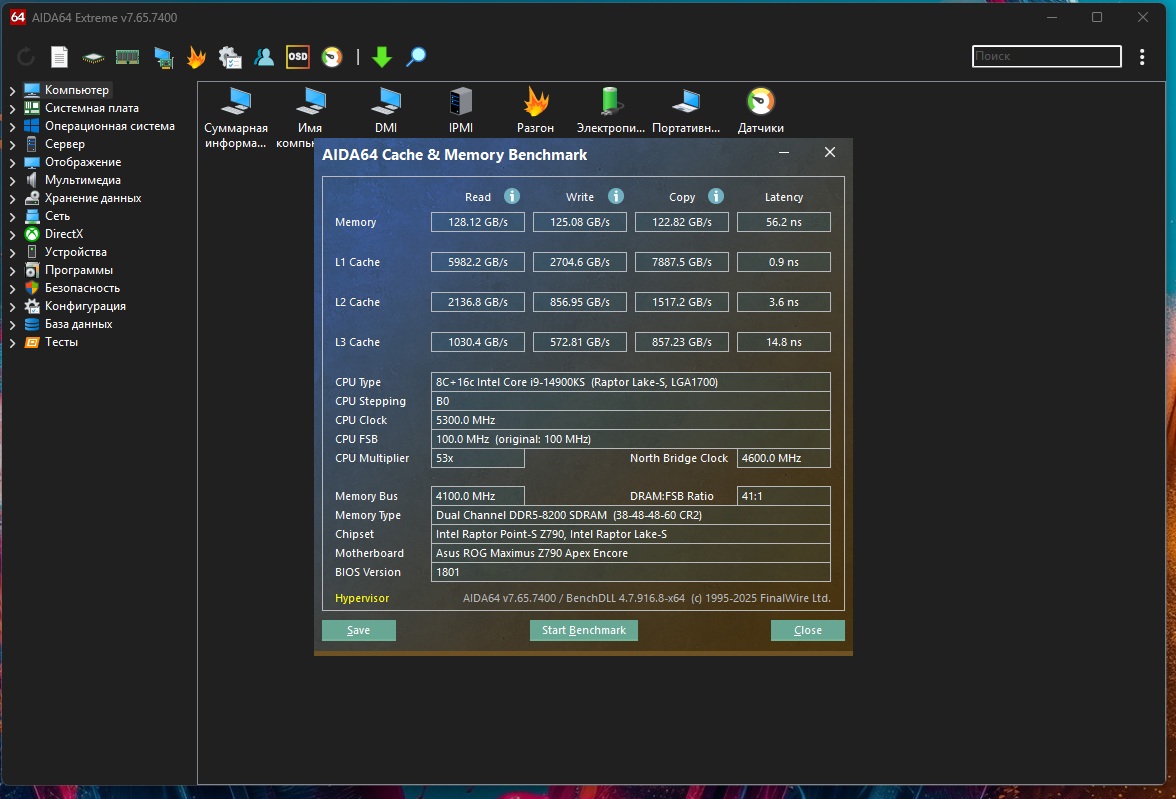Close the benchmark dialog with X
This screenshot has width=1176, height=799.
pyautogui.click(x=830, y=152)
